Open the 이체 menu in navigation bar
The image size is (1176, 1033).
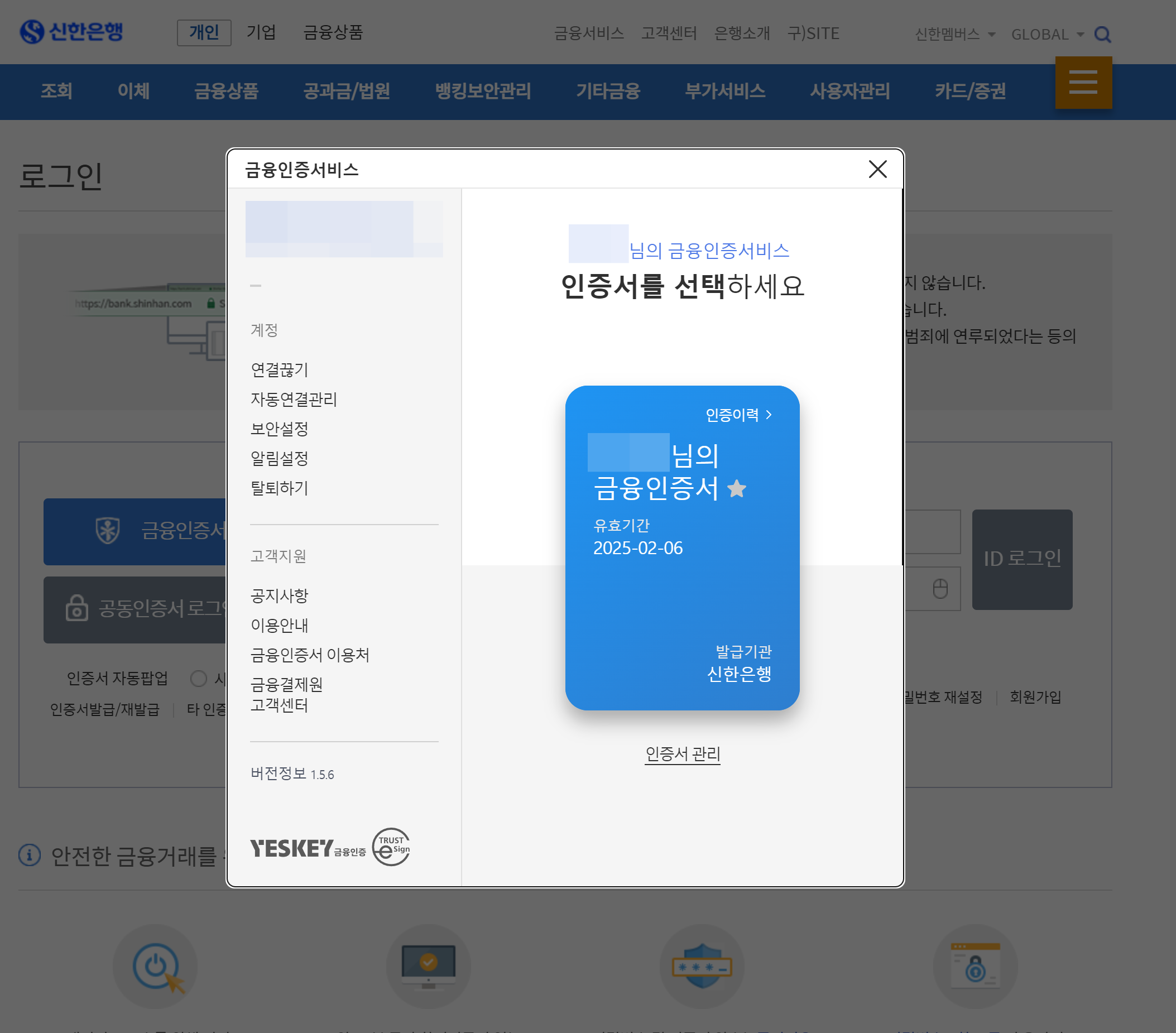(x=133, y=91)
